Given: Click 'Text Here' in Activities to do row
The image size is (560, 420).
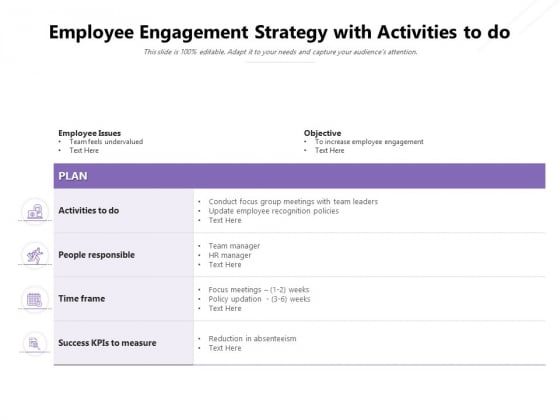Looking at the screenshot, I should click(225, 220).
